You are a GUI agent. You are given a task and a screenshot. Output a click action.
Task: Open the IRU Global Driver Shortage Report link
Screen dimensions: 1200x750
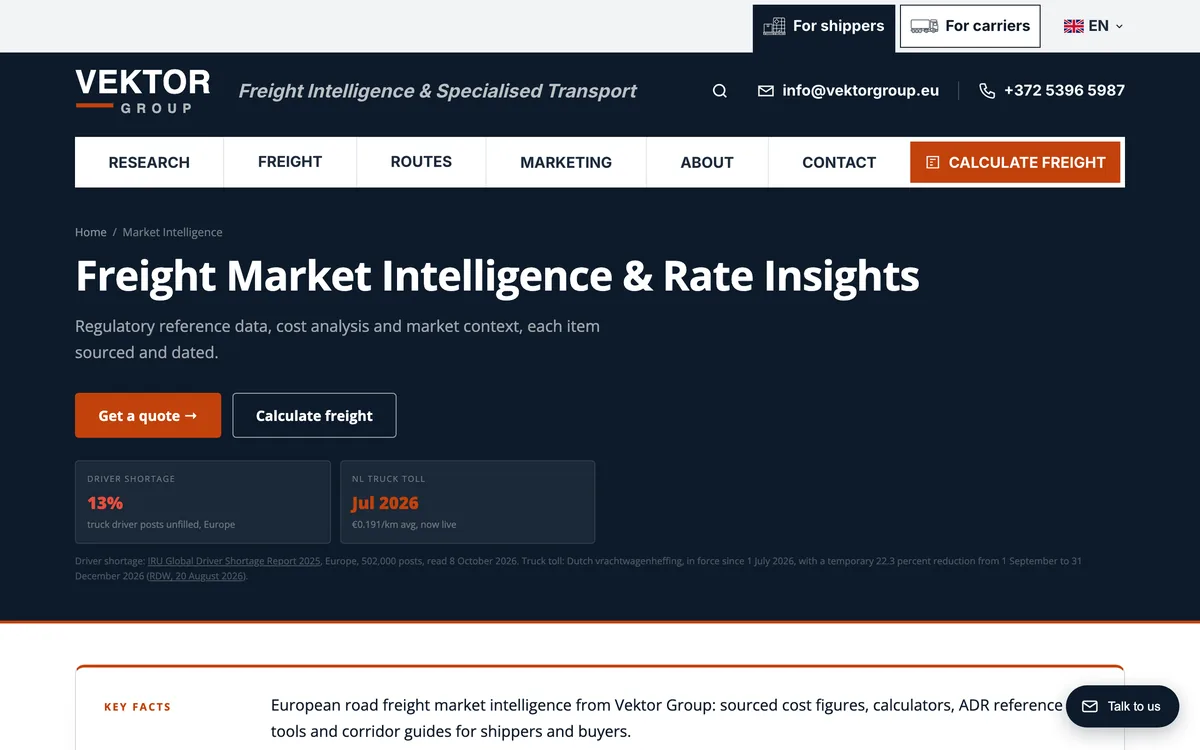click(x=234, y=561)
